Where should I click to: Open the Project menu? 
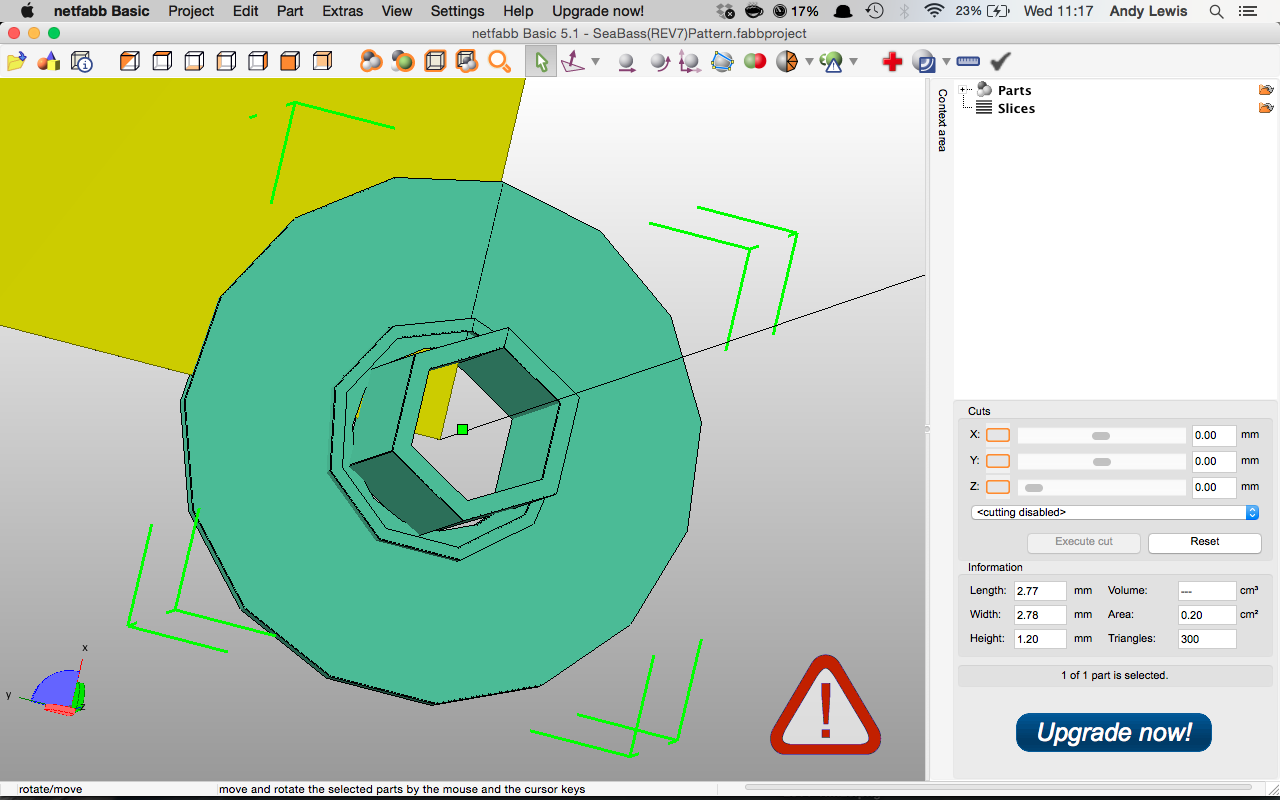click(x=191, y=11)
